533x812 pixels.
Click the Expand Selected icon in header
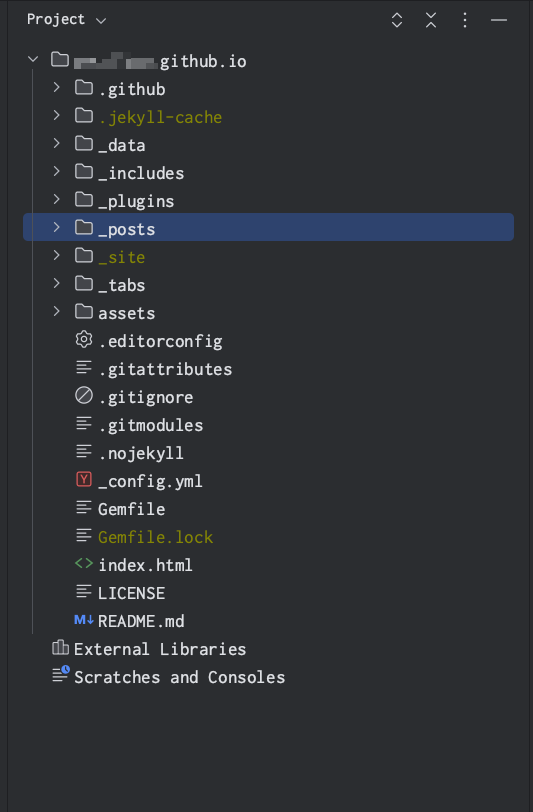click(397, 20)
